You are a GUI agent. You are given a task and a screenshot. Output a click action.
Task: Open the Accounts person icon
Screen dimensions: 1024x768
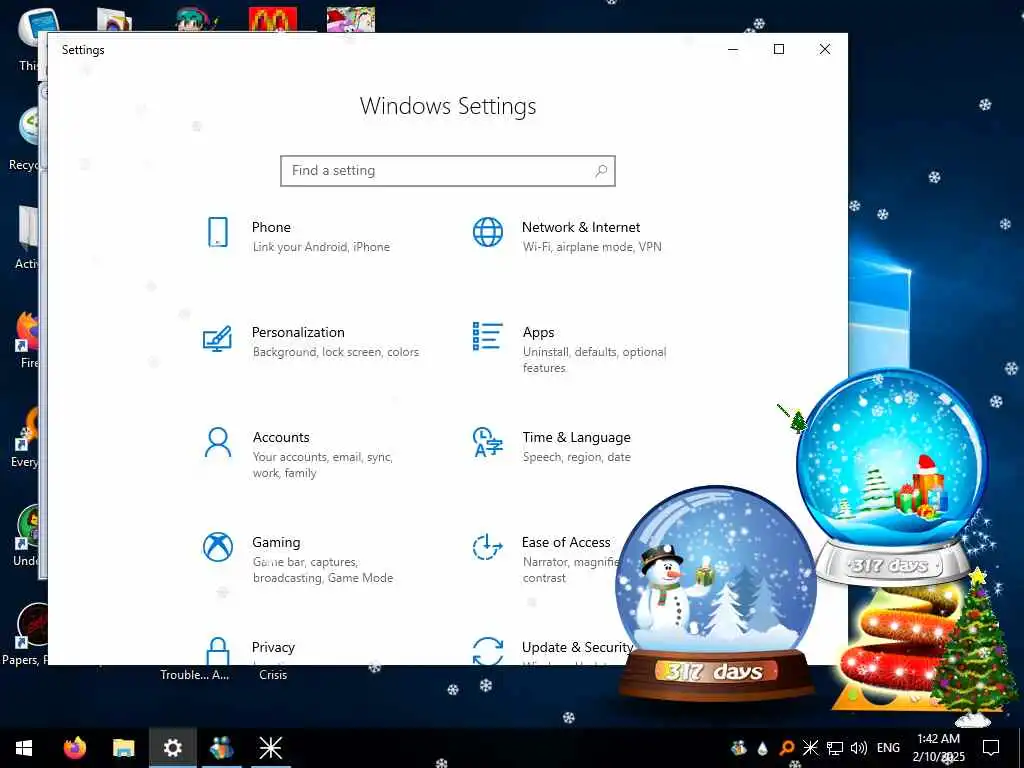click(217, 443)
